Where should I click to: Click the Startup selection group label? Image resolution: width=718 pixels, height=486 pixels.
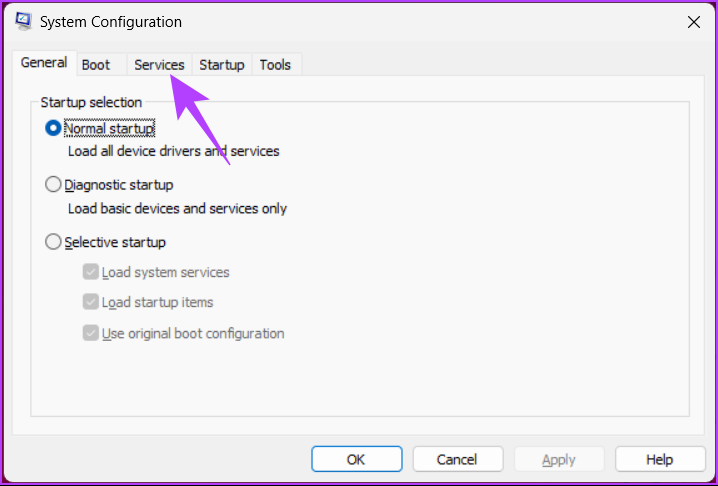click(91, 102)
